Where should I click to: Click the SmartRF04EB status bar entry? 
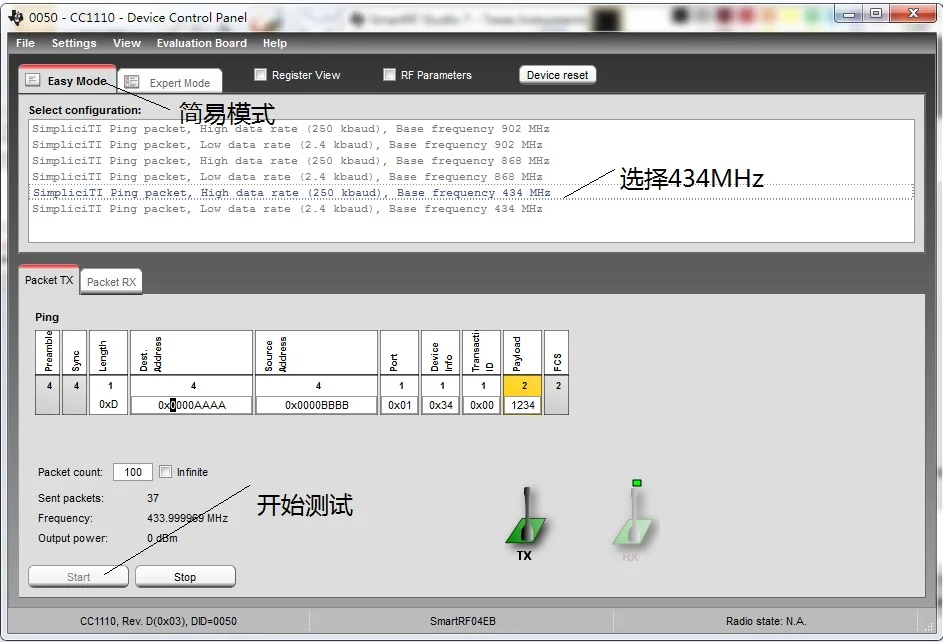[x=462, y=621]
